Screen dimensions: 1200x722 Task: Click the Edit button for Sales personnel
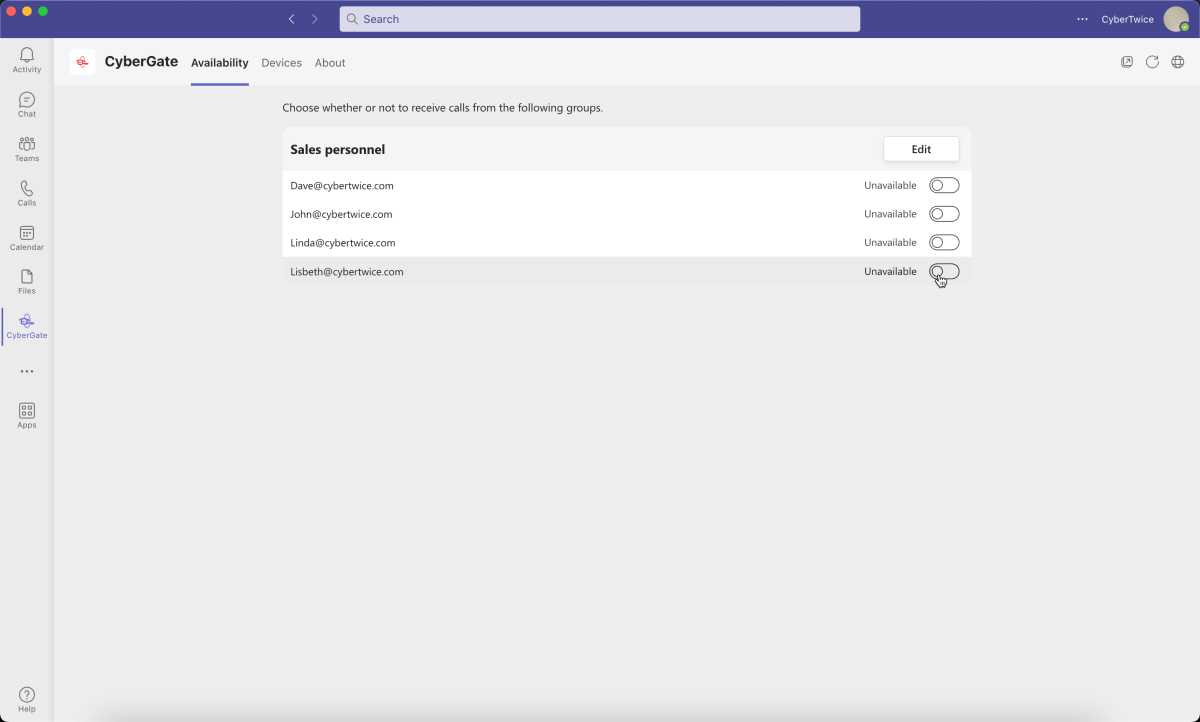(x=921, y=149)
